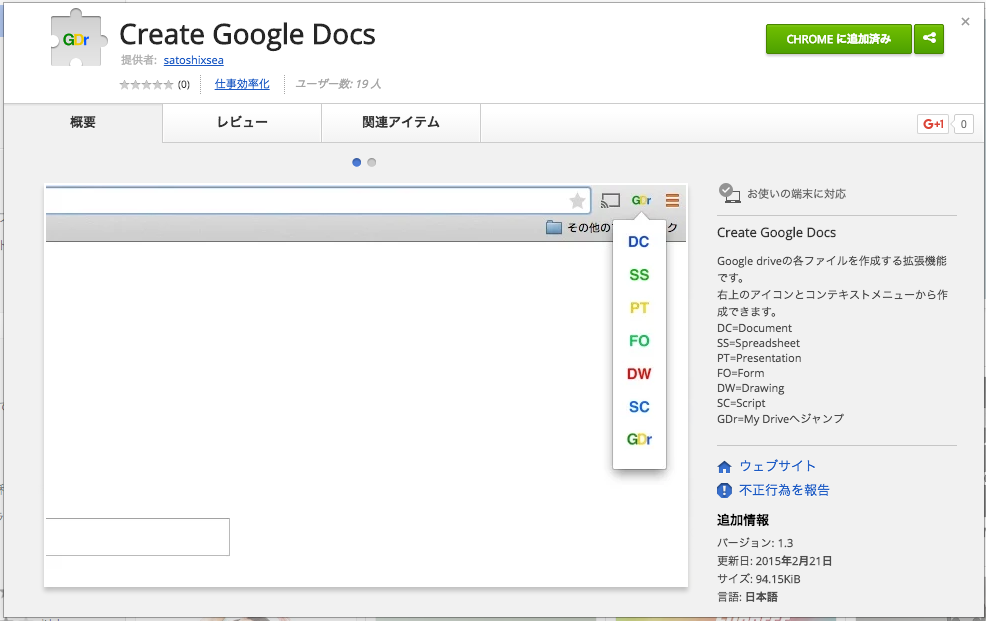Click the cast icon in screenshot toolbar
The height and width of the screenshot is (621, 986).
click(x=610, y=201)
